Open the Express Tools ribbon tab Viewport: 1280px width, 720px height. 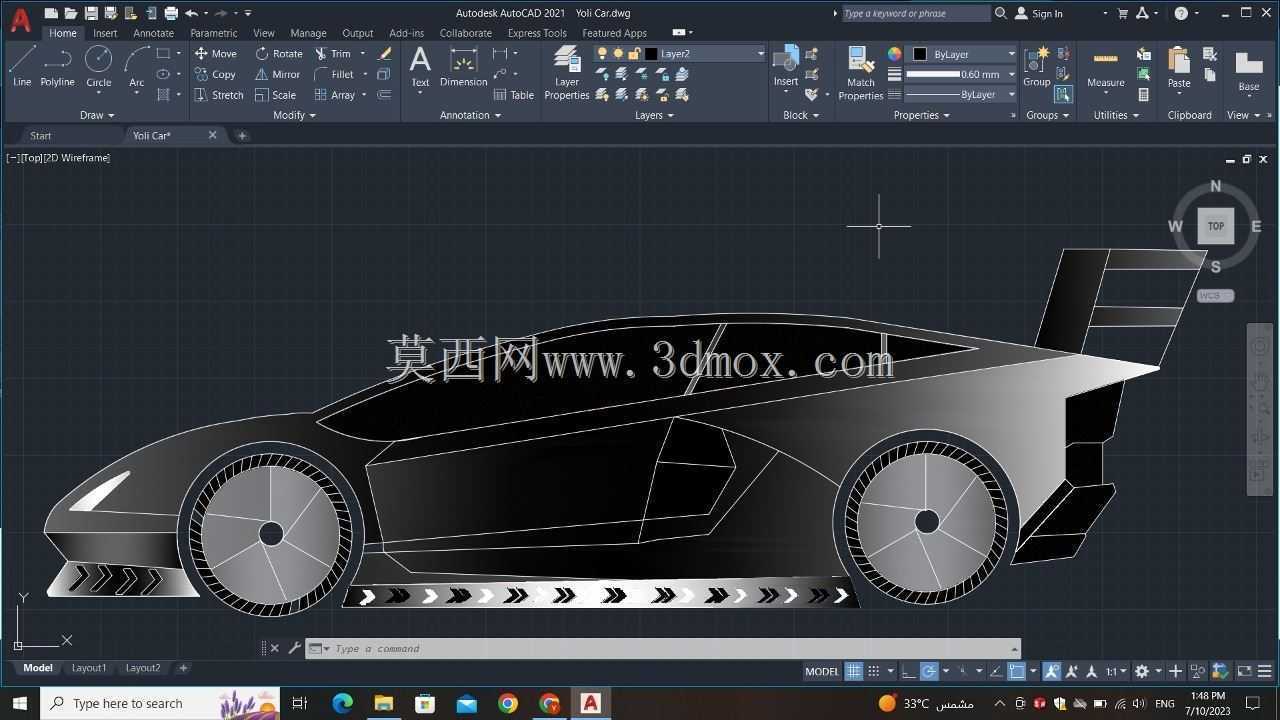tap(537, 33)
